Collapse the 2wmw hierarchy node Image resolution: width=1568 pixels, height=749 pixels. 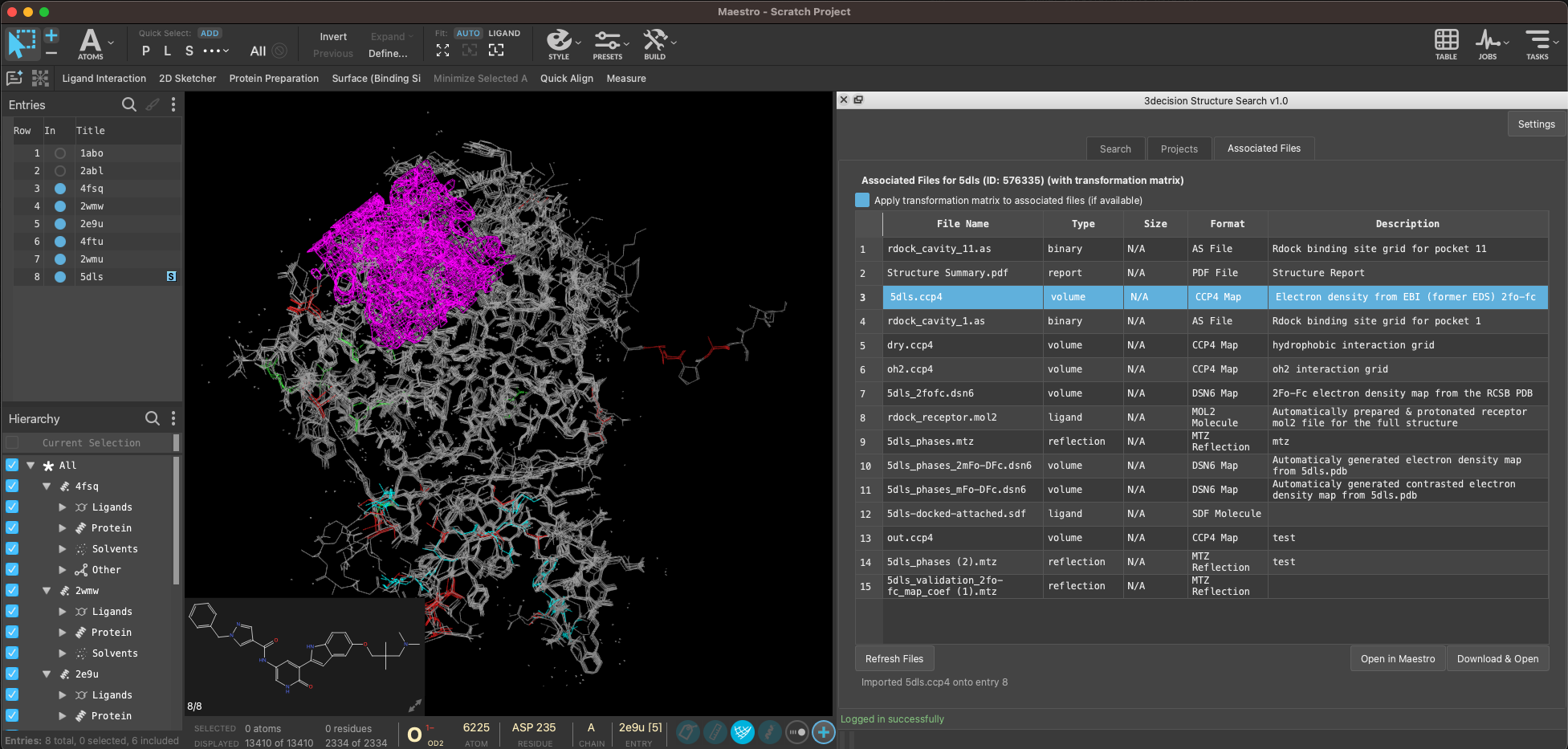click(47, 590)
